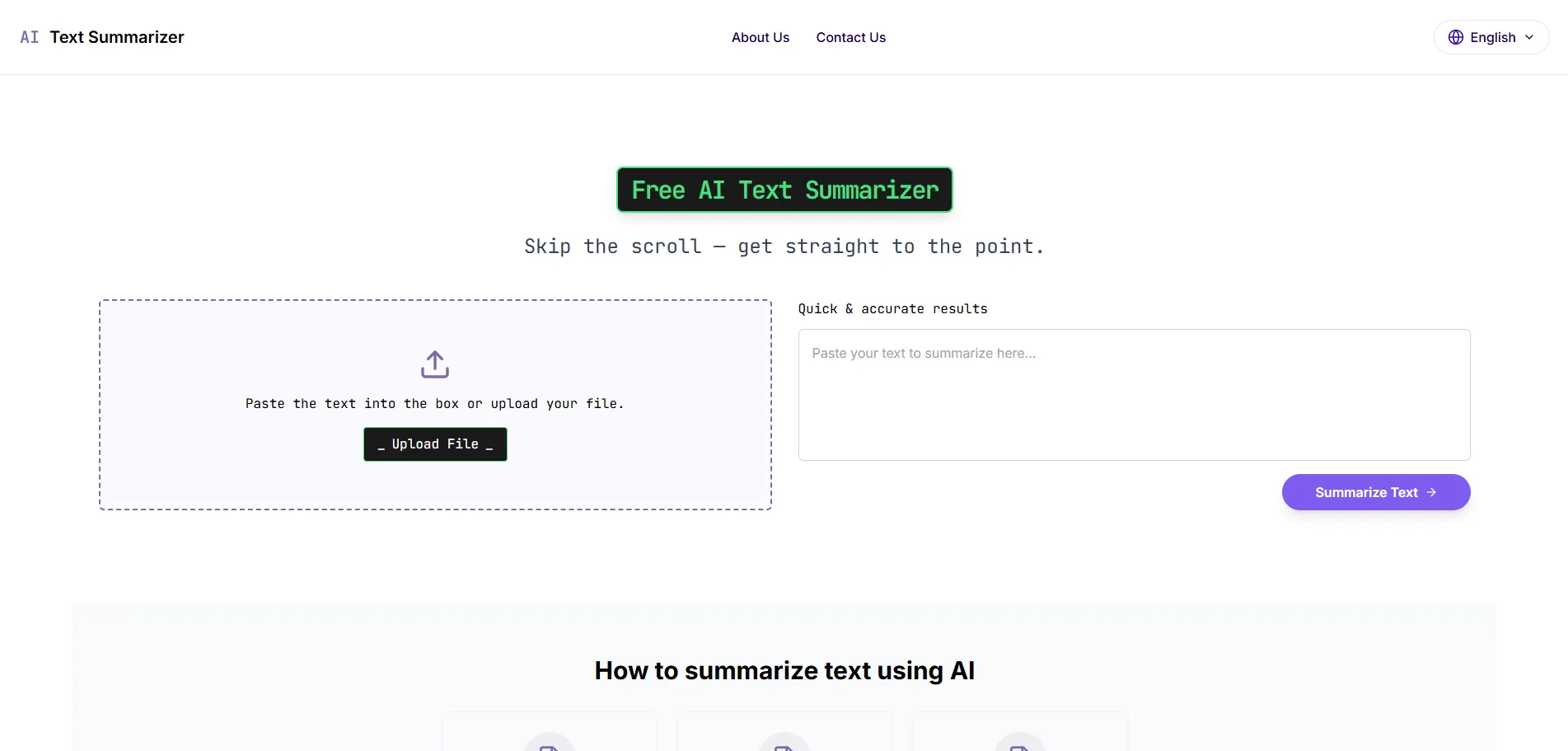Image resolution: width=1568 pixels, height=751 pixels.
Task: Open the About Us page
Action: [760, 37]
